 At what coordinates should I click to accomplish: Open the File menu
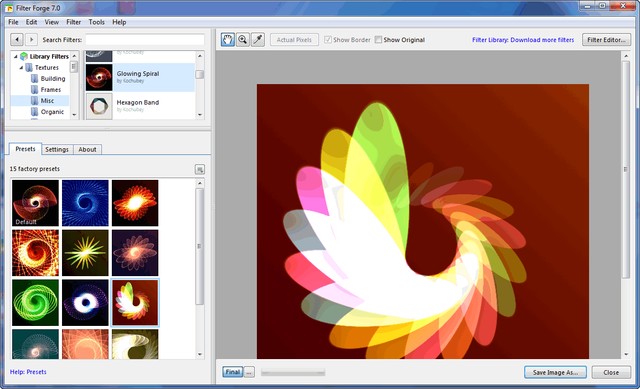click(x=13, y=22)
